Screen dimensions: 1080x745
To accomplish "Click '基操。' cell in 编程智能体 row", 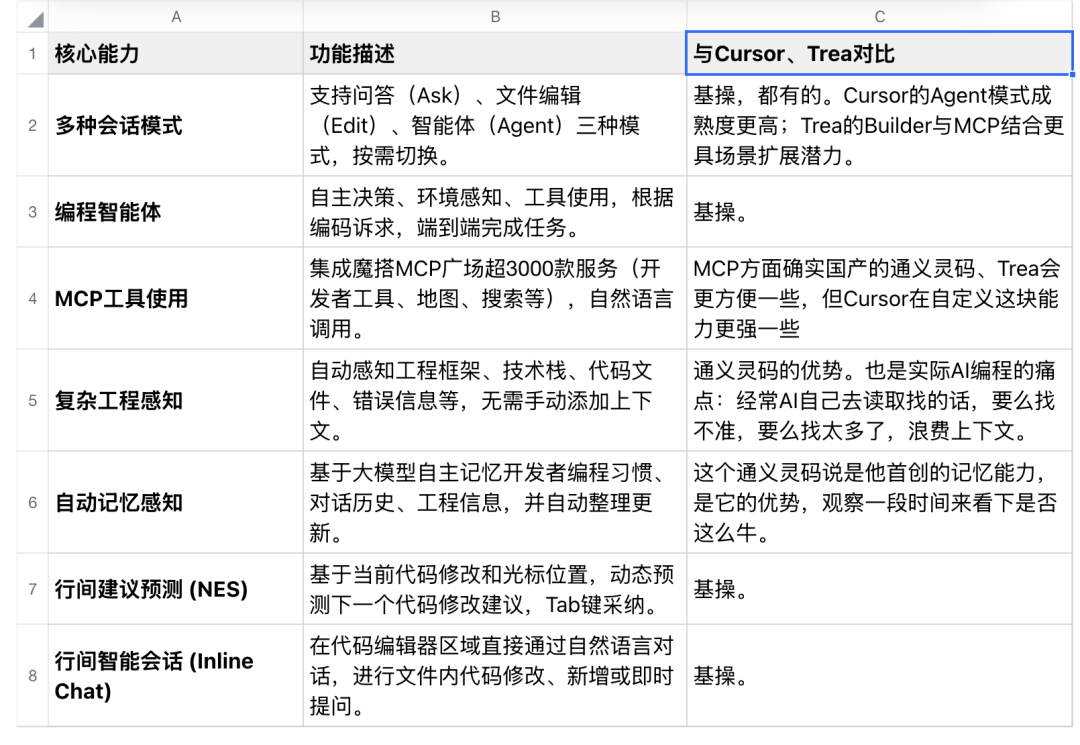I will click(880, 212).
